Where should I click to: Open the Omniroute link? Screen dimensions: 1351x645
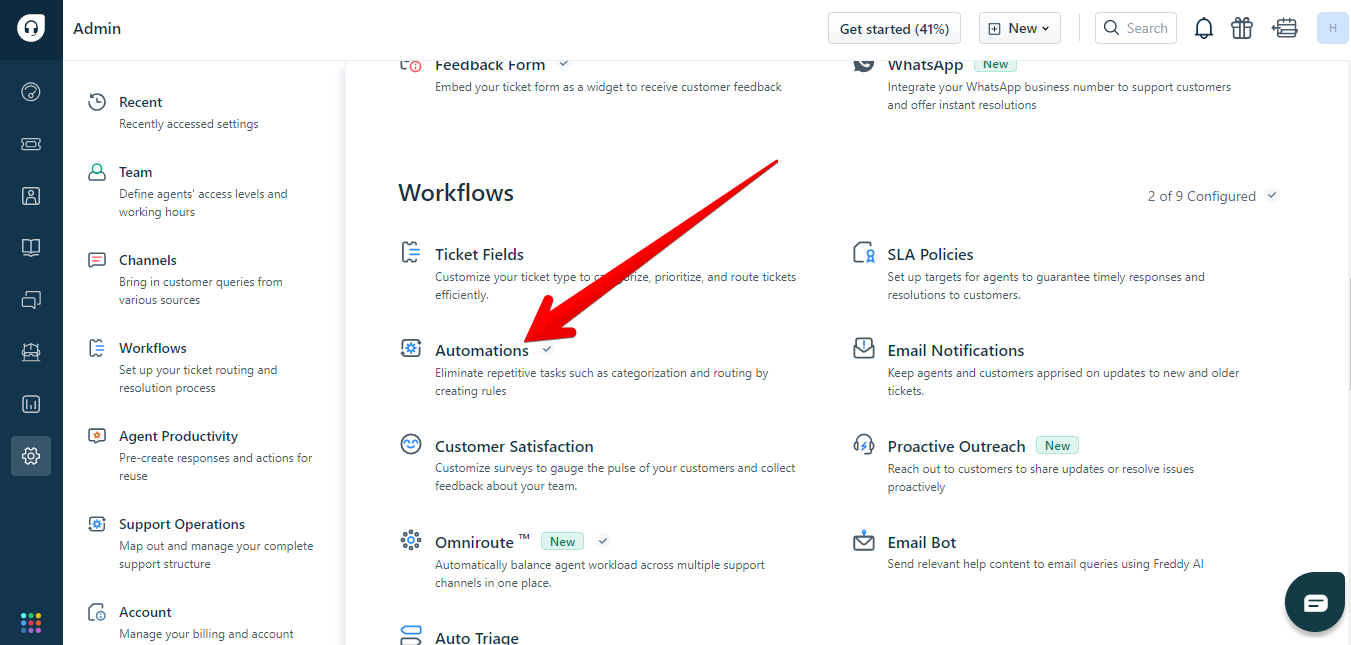click(x=482, y=542)
